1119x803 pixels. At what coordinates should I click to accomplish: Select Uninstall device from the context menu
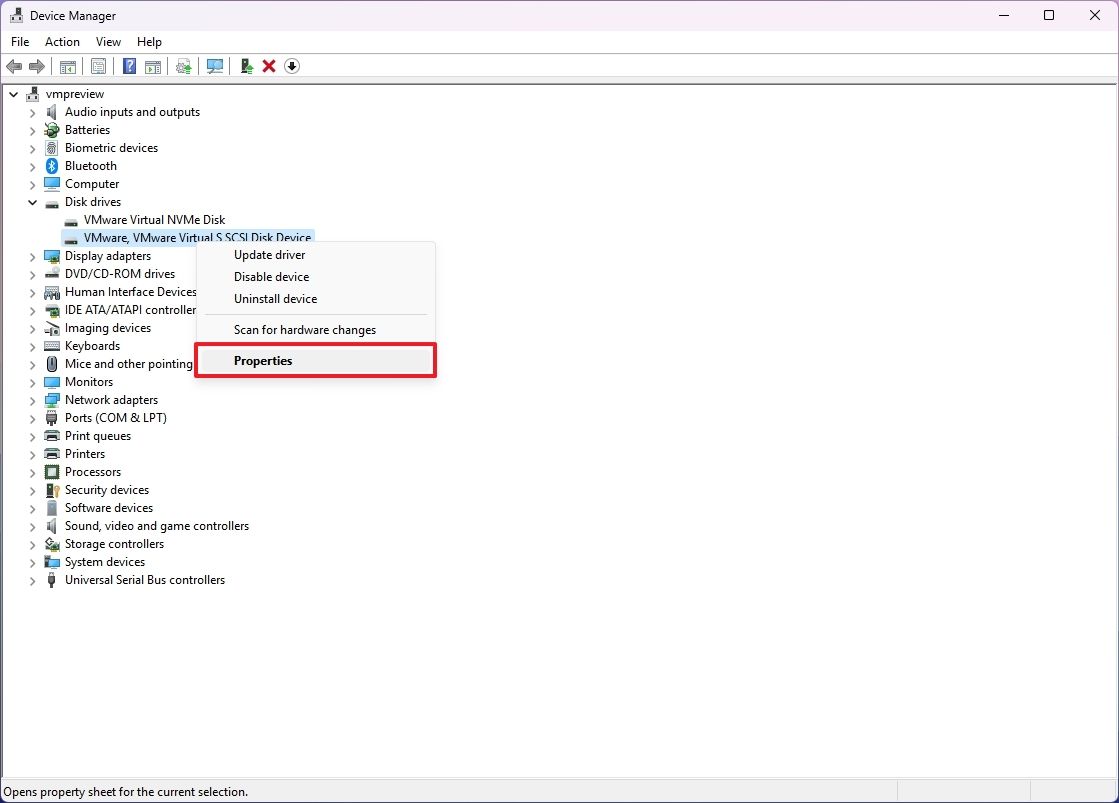(277, 298)
